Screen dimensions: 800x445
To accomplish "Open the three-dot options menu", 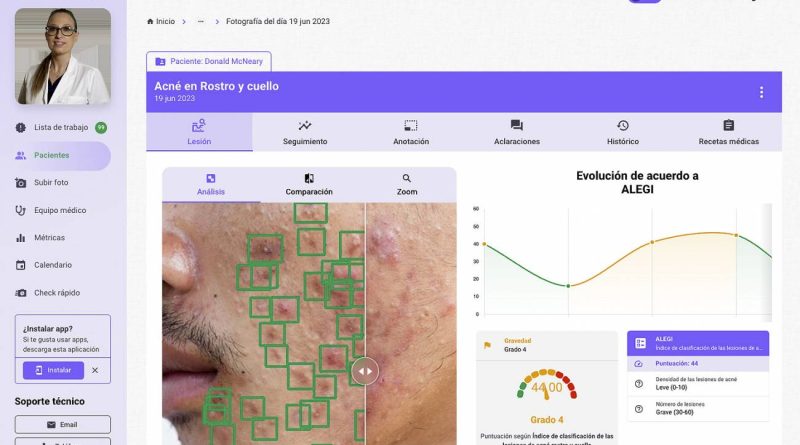I will coord(761,92).
